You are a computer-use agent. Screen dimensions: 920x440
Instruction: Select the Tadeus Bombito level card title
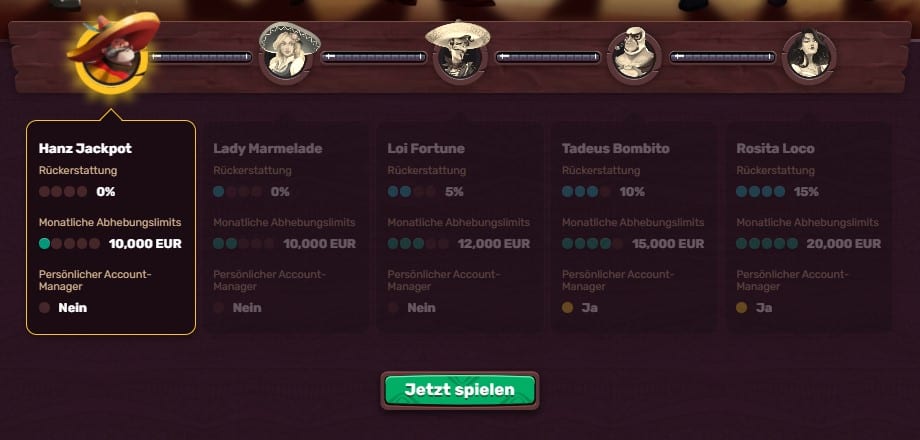point(615,148)
